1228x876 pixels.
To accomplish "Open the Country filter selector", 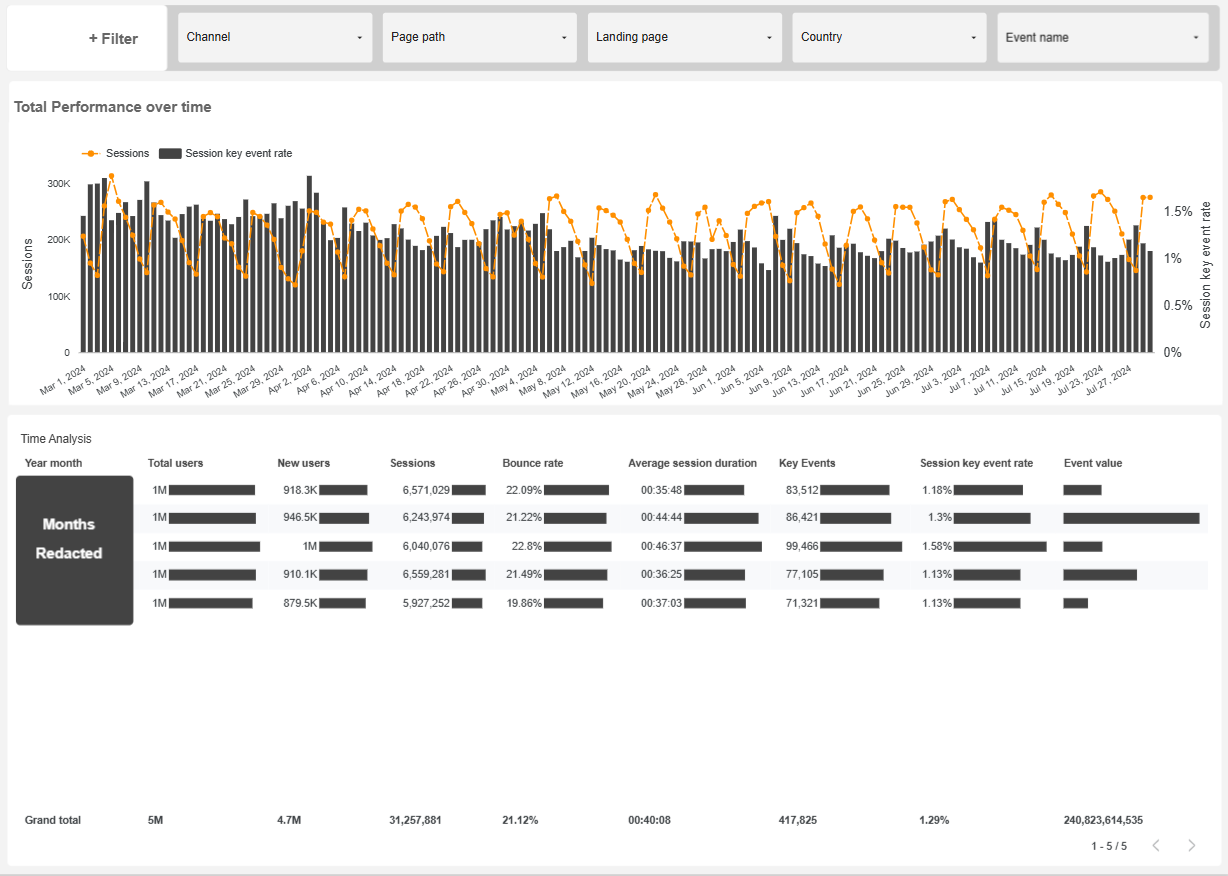I will tap(889, 37).
